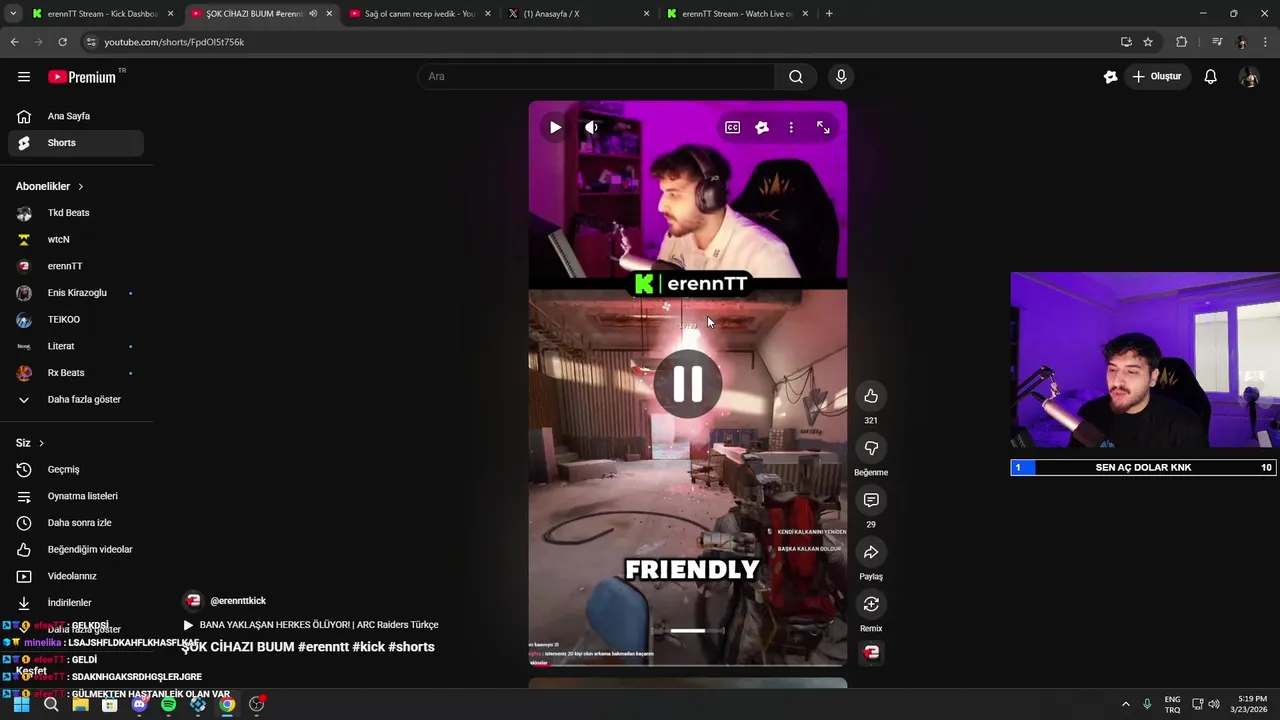The width and height of the screenshot is (1280, 720).
Task: Open Oynatma listeleri playlists
Action: click(x=76, y=496)
